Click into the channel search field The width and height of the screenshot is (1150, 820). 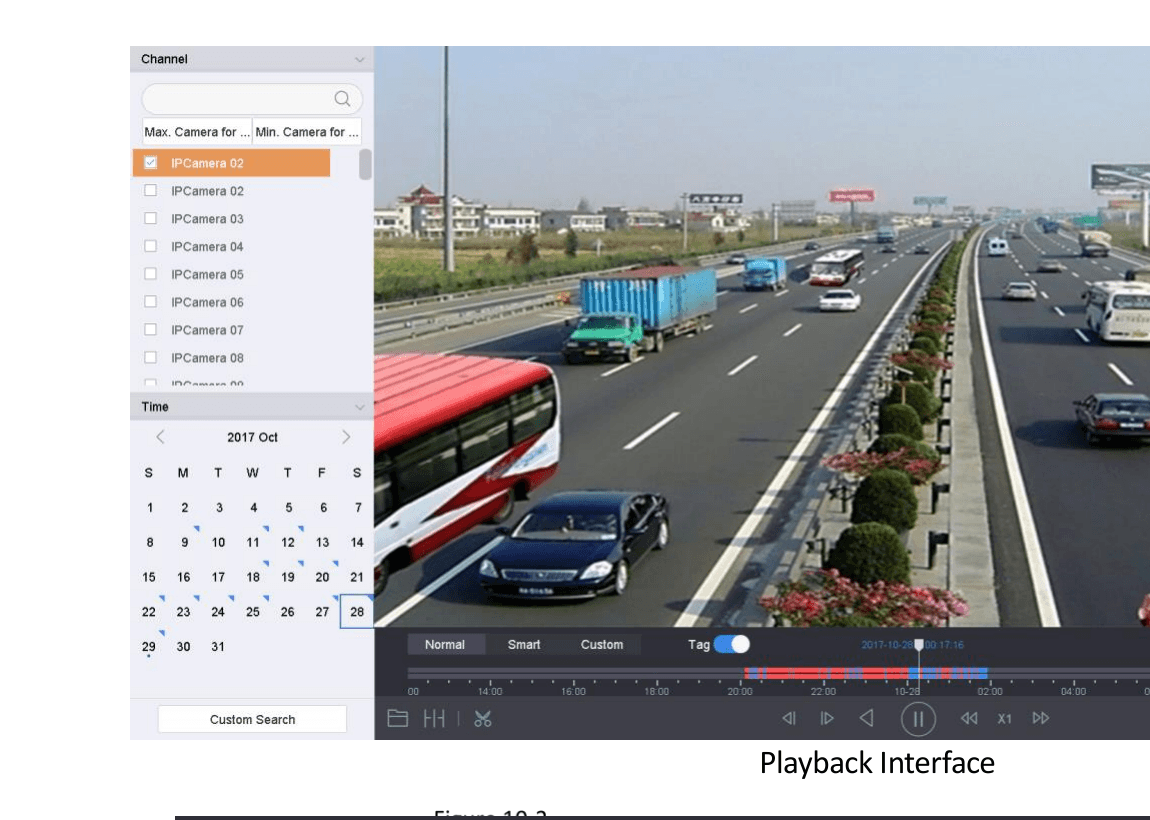pos(252,98)
